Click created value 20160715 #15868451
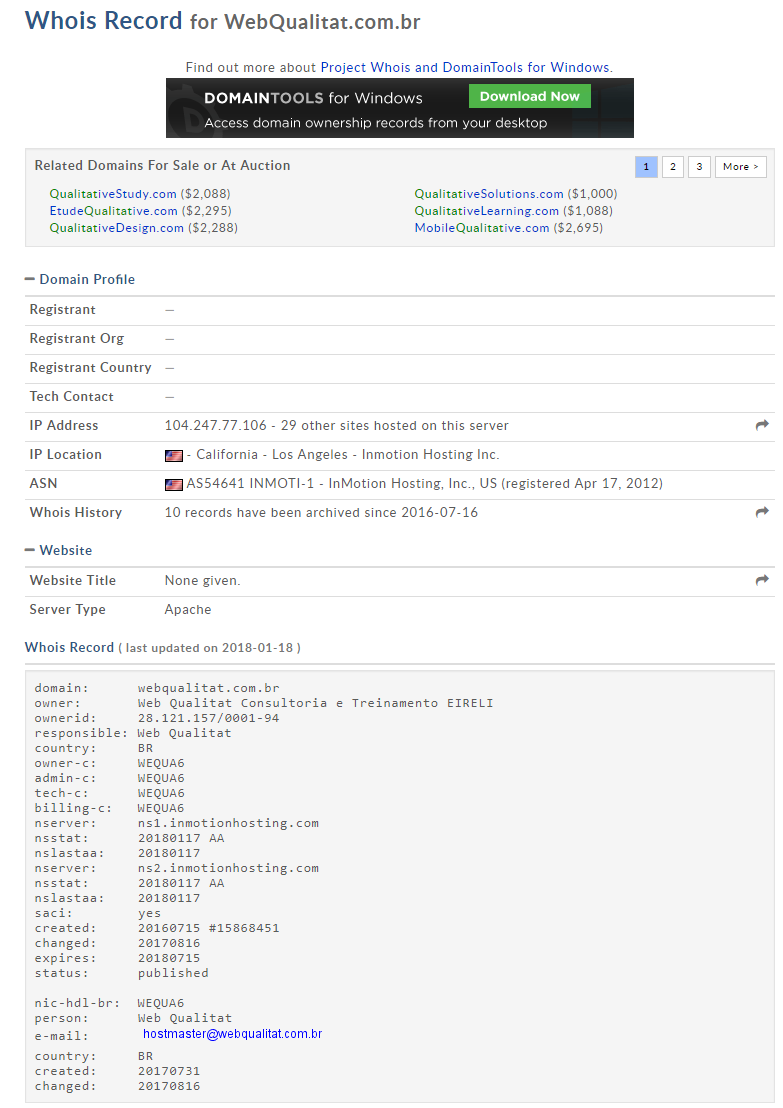 point(208,928)
